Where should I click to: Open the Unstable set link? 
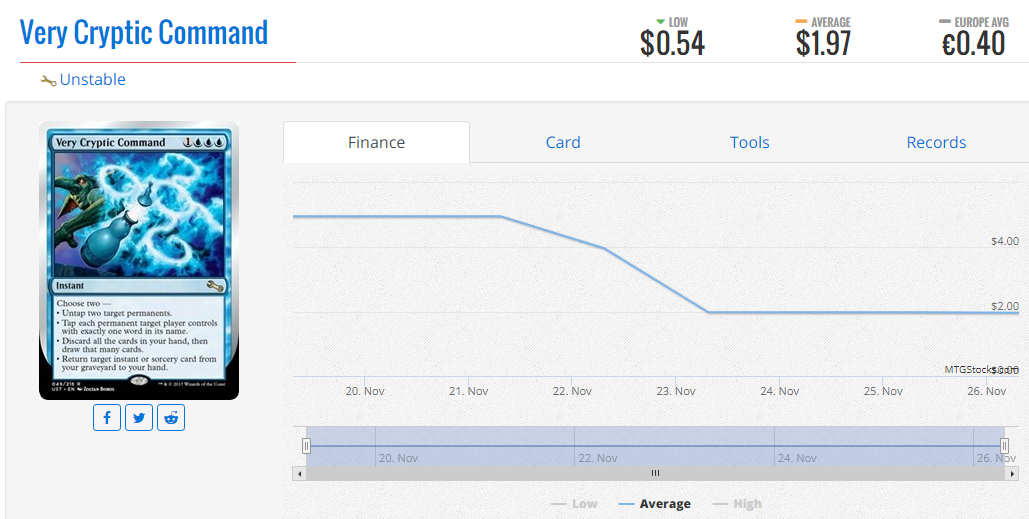(x=93, y=79)
